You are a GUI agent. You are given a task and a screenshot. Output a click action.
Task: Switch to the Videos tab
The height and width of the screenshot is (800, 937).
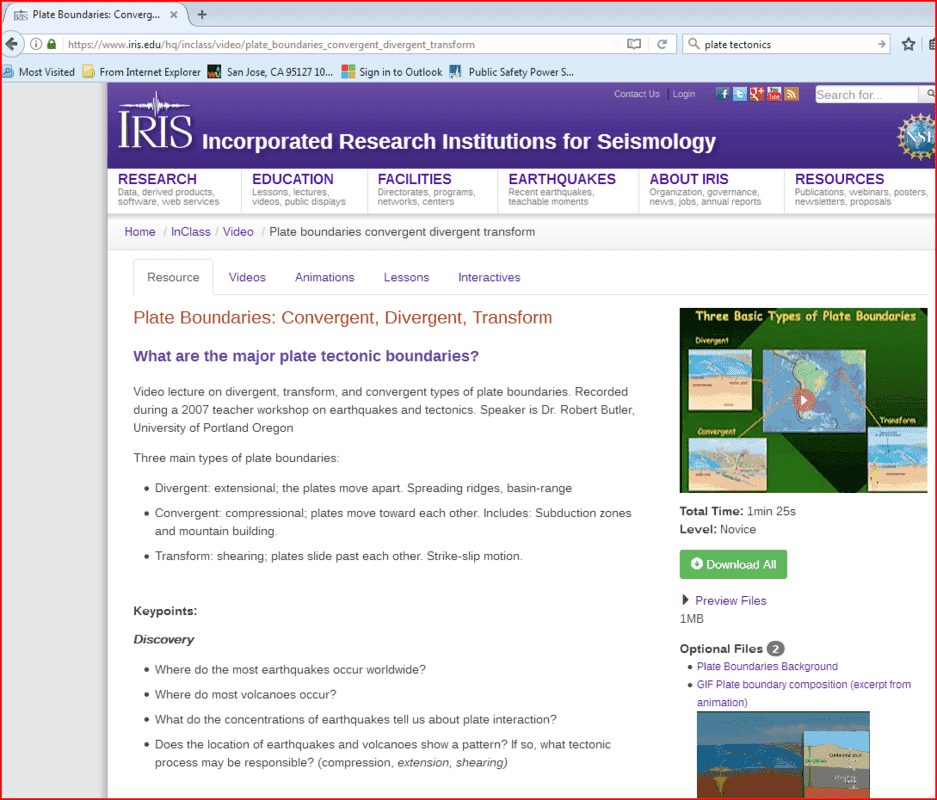[247, 277]
